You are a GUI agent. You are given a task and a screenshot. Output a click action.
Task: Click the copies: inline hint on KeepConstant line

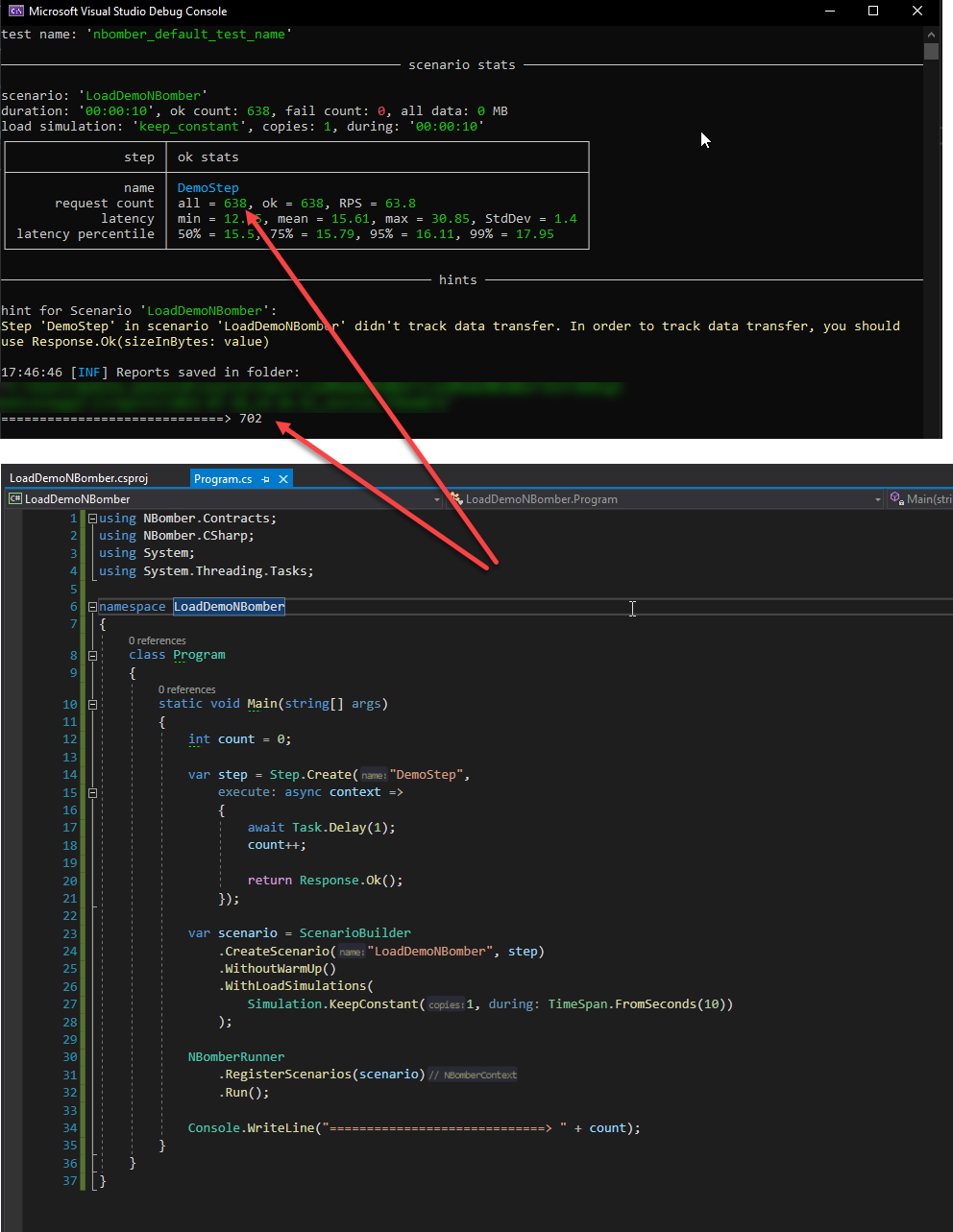pyautogui.click(x=445, y=1004)
